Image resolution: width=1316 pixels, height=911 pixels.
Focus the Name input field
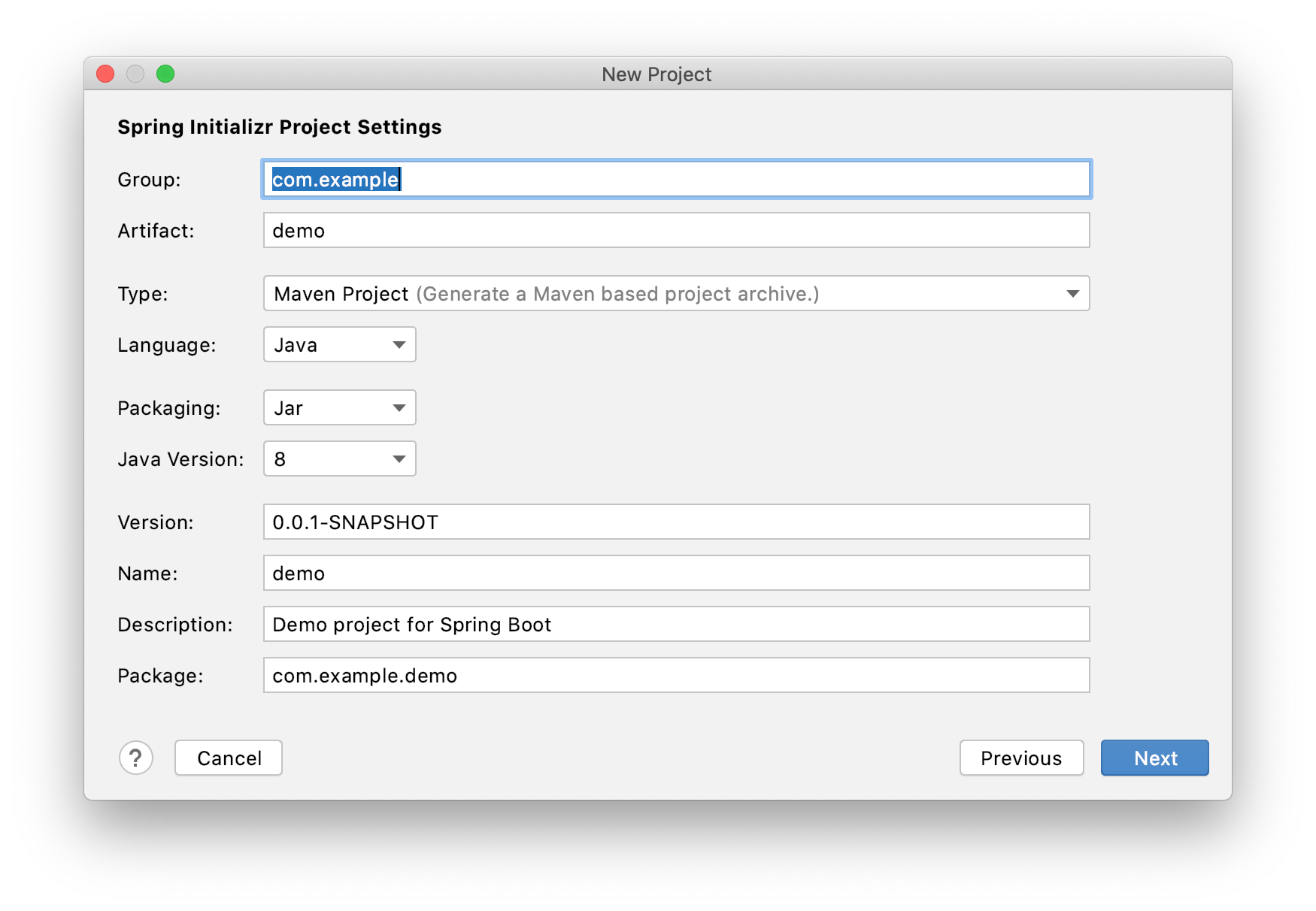(675, 573)
